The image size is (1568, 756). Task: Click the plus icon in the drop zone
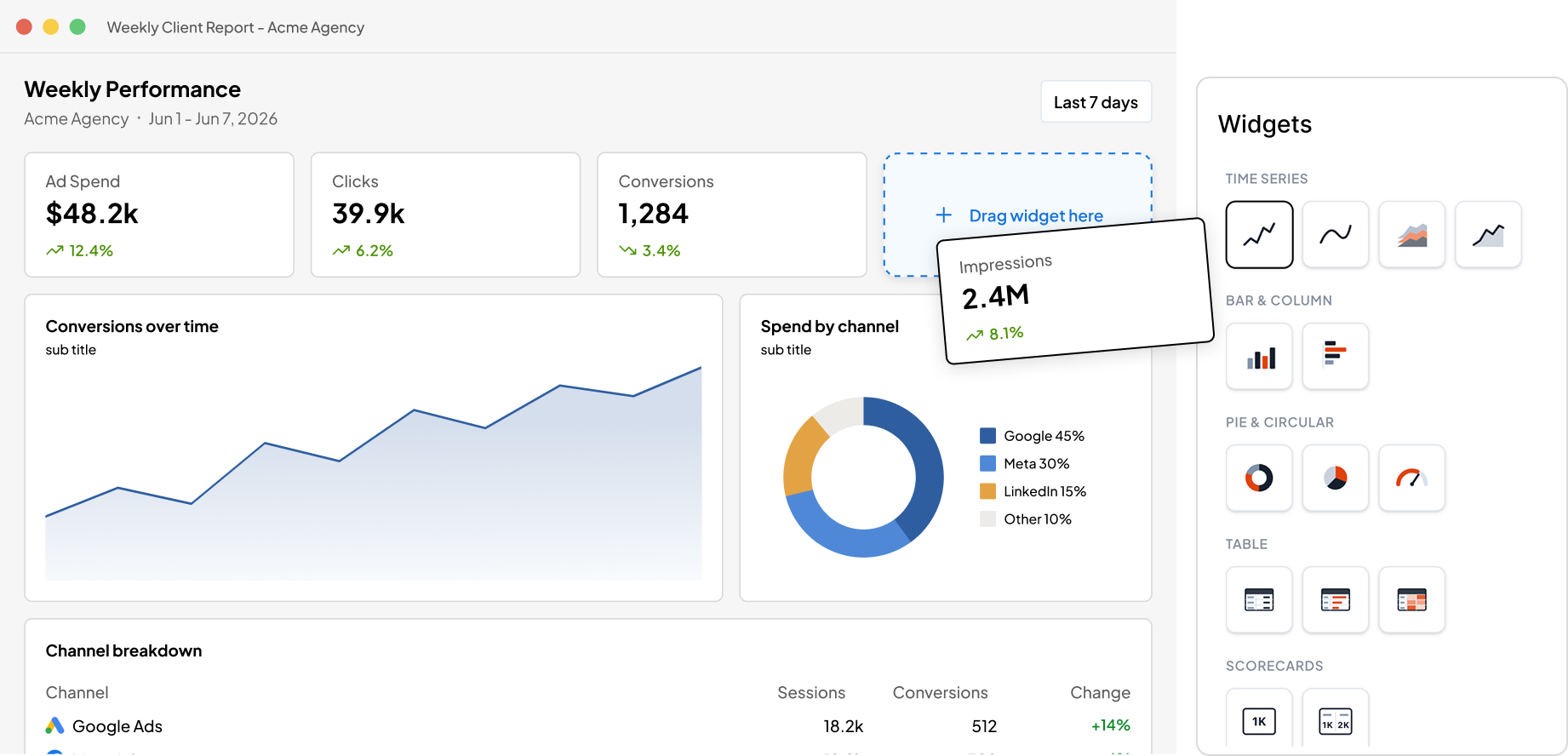[x=943, y=215]
